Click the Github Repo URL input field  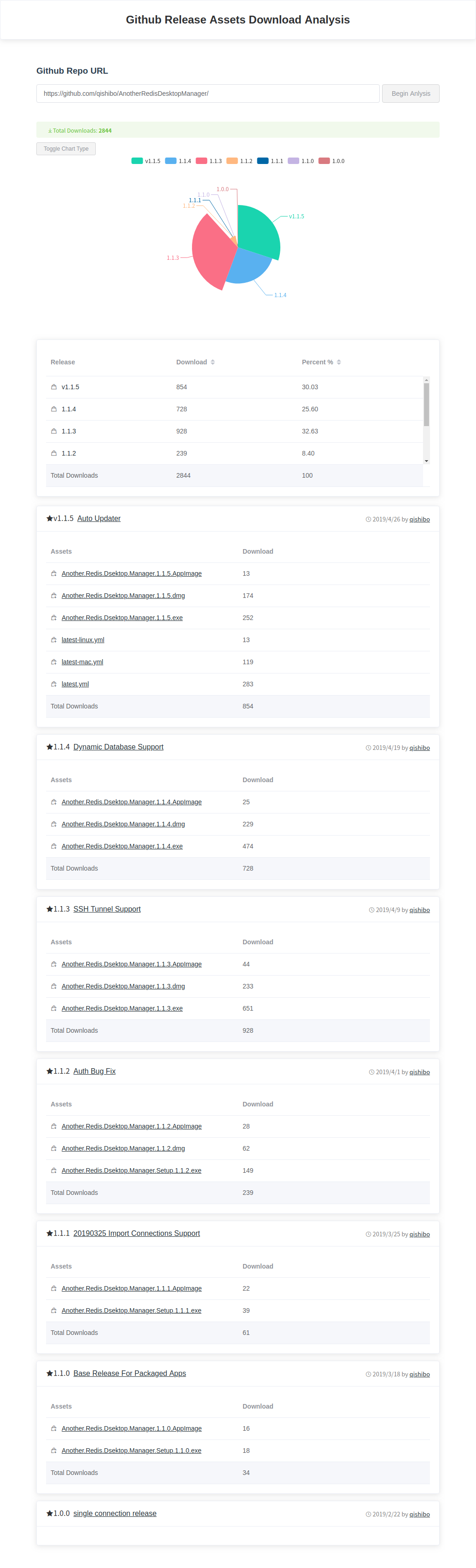[x=208, y=94]
